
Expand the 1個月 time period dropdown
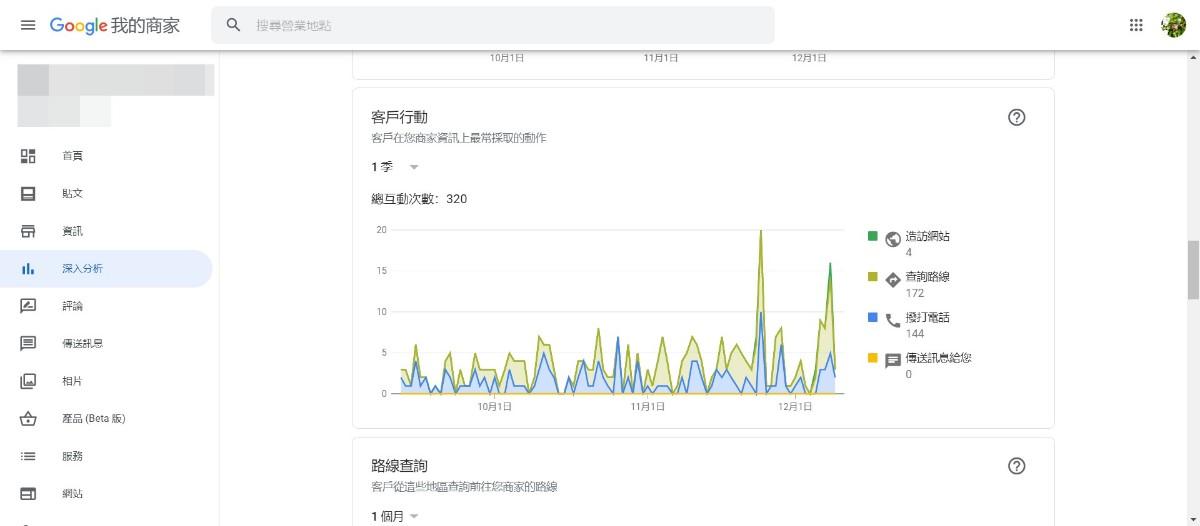[x=395, y=516]
